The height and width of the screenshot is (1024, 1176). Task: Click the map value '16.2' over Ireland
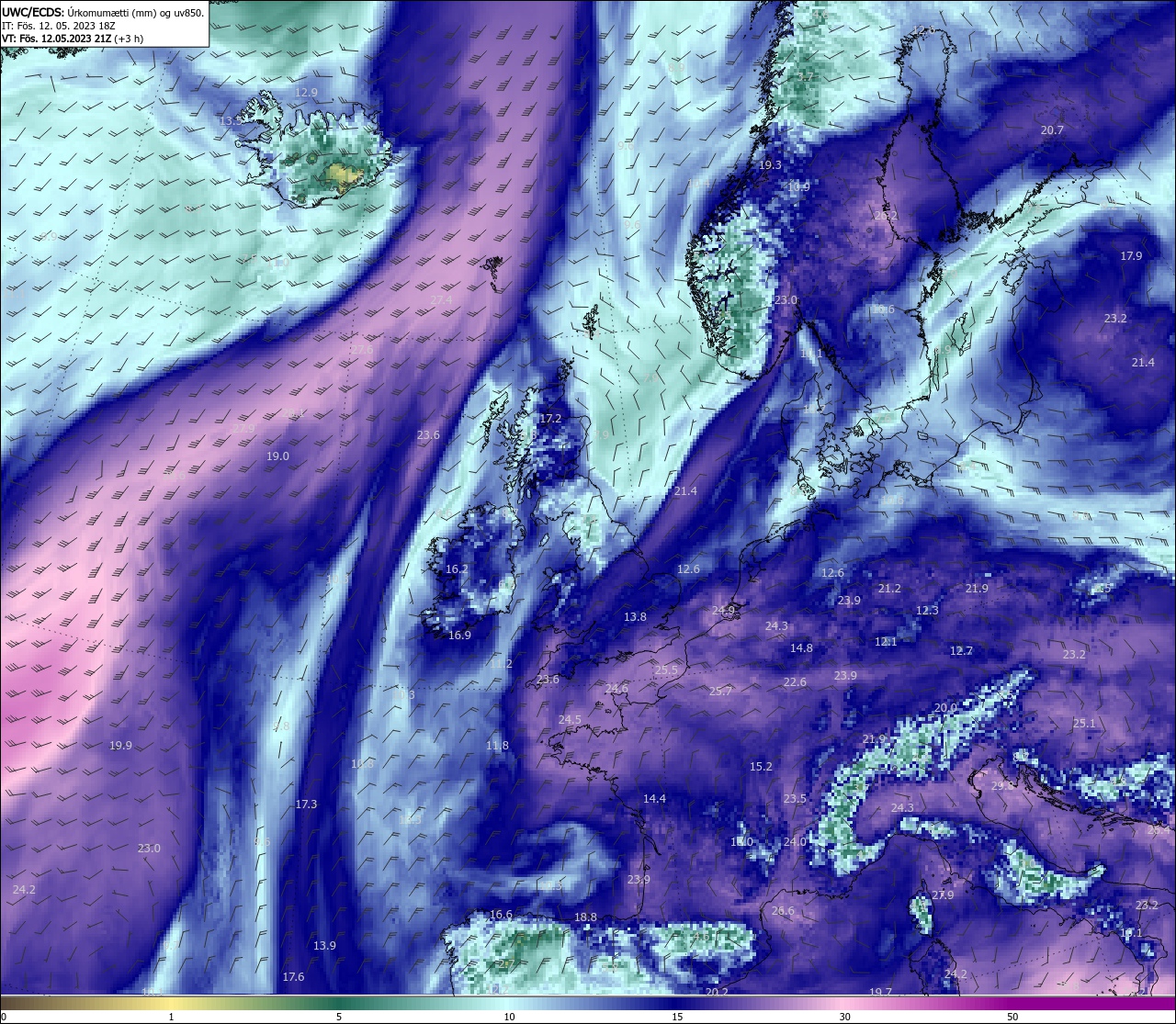pos(457,569)
